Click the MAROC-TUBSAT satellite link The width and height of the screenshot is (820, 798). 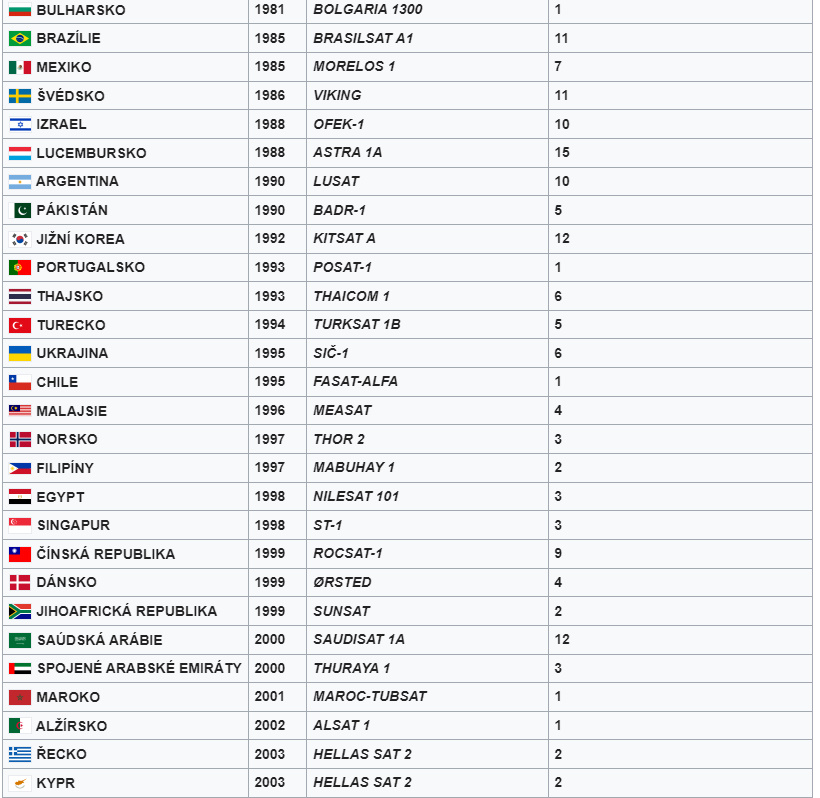point(369,697)
